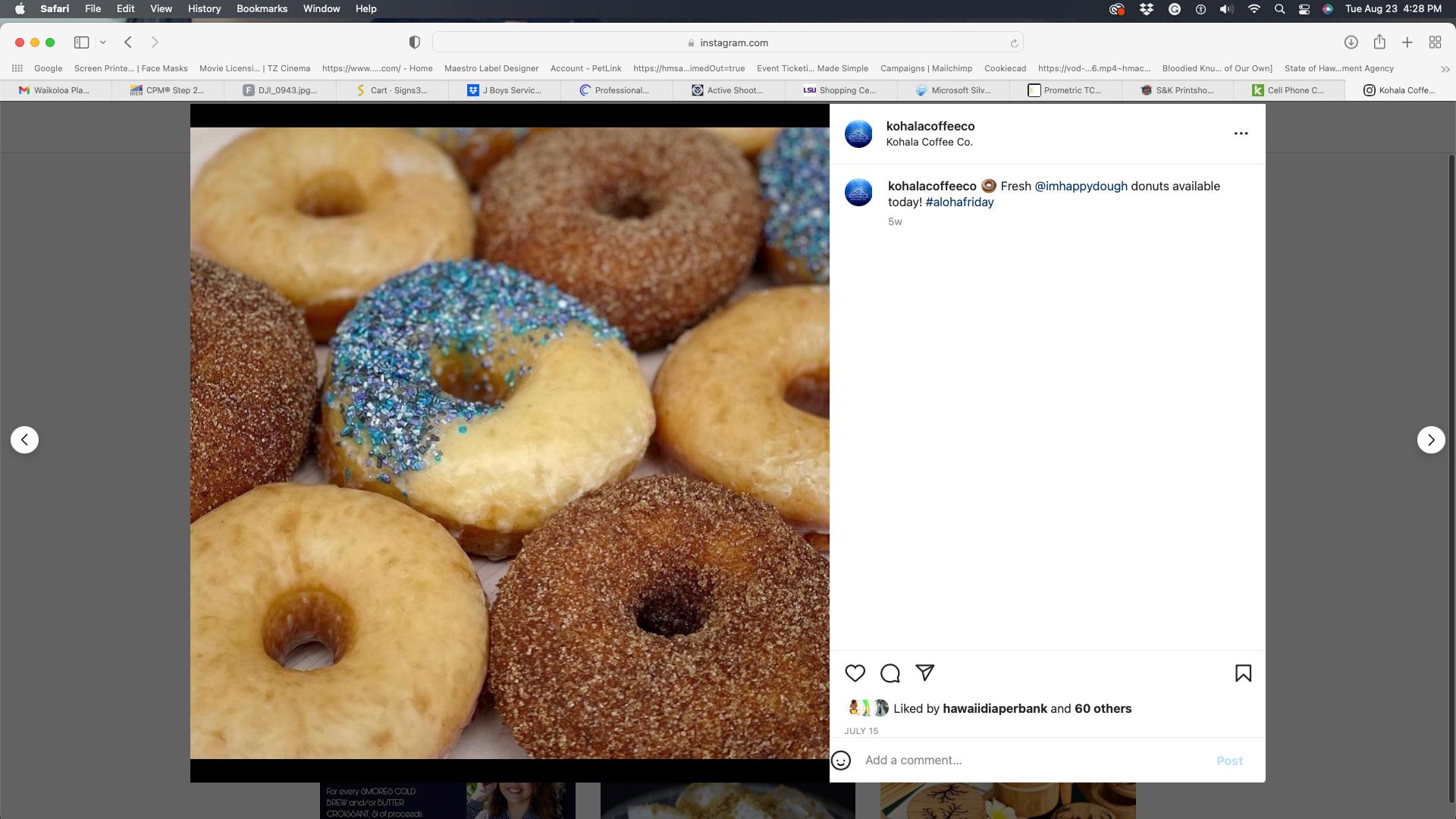
Task: Go to the next post arrow
Action: (x=1430, y=440)
